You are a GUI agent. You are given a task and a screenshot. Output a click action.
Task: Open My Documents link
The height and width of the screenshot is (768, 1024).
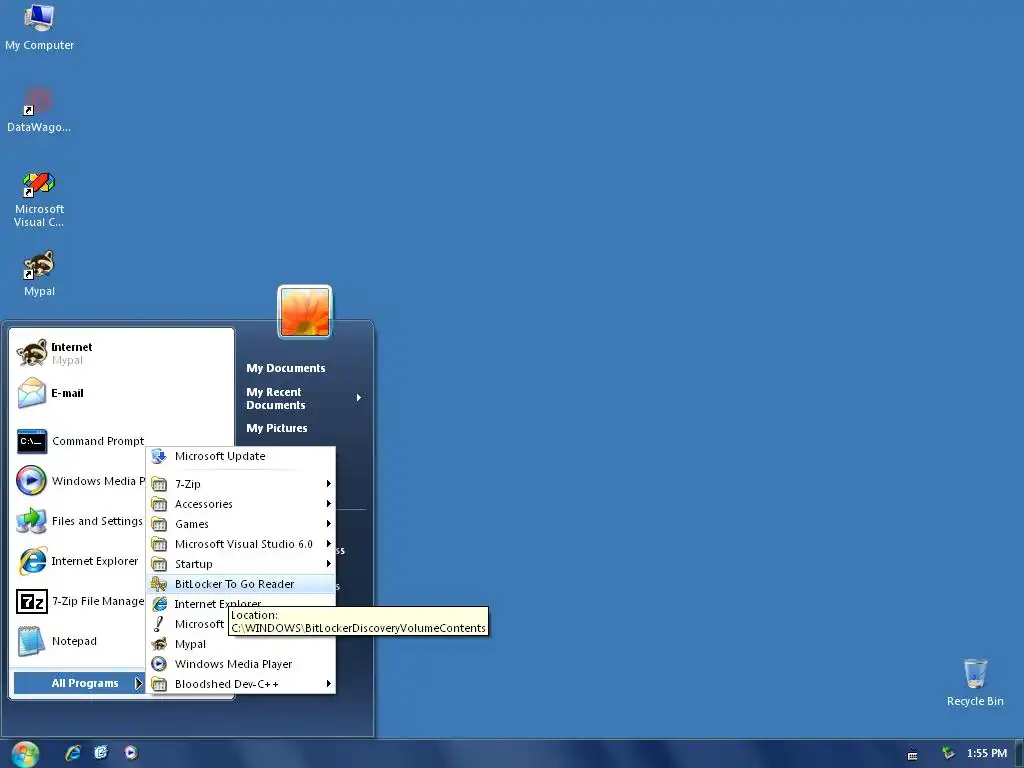pos(285,368)
